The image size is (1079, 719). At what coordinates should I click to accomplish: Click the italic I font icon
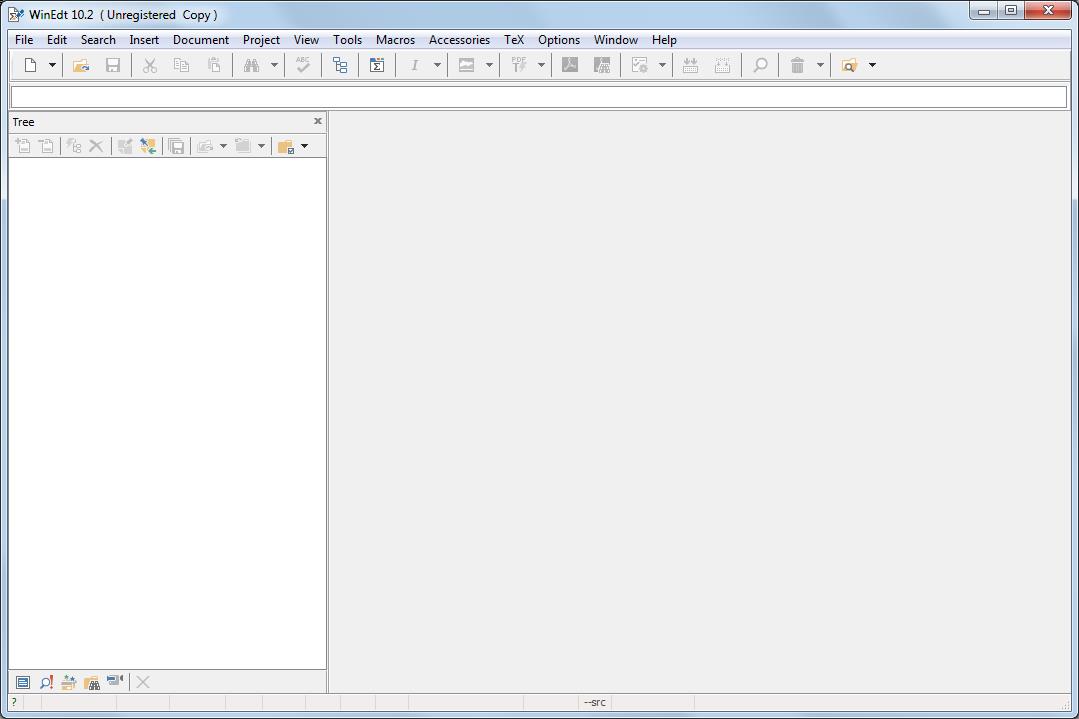click(x=414, y=65)
